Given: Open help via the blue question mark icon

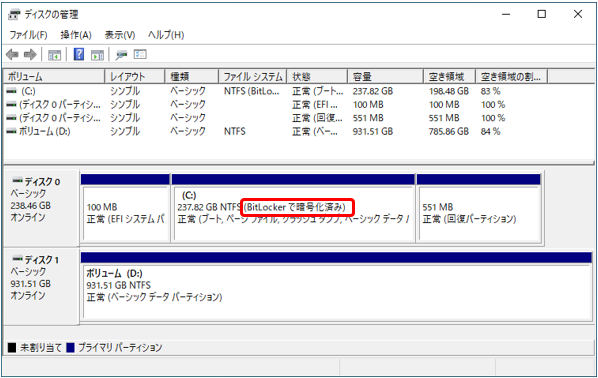Looking at the screenshot, I should [79, 54].
